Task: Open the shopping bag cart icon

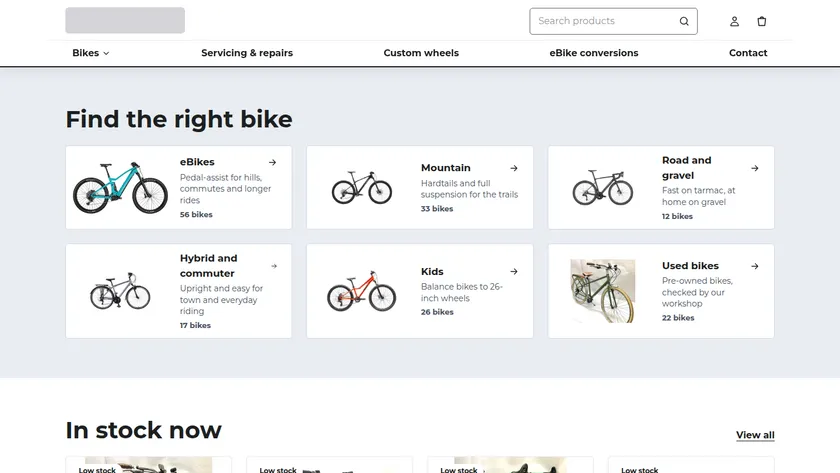Action: [762, 21]
